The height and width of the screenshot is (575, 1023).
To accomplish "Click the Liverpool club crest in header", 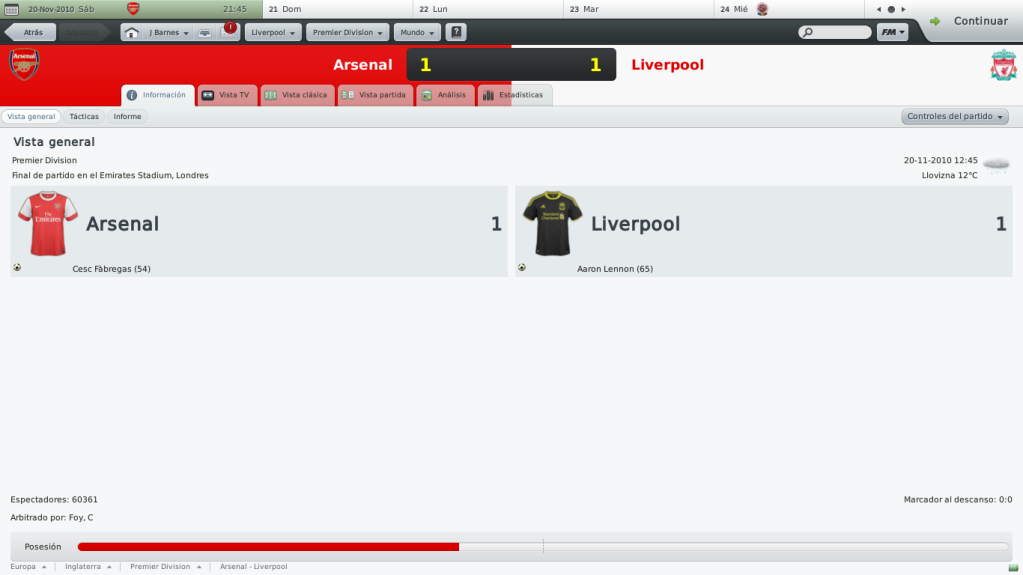I will coord(1003,65).
